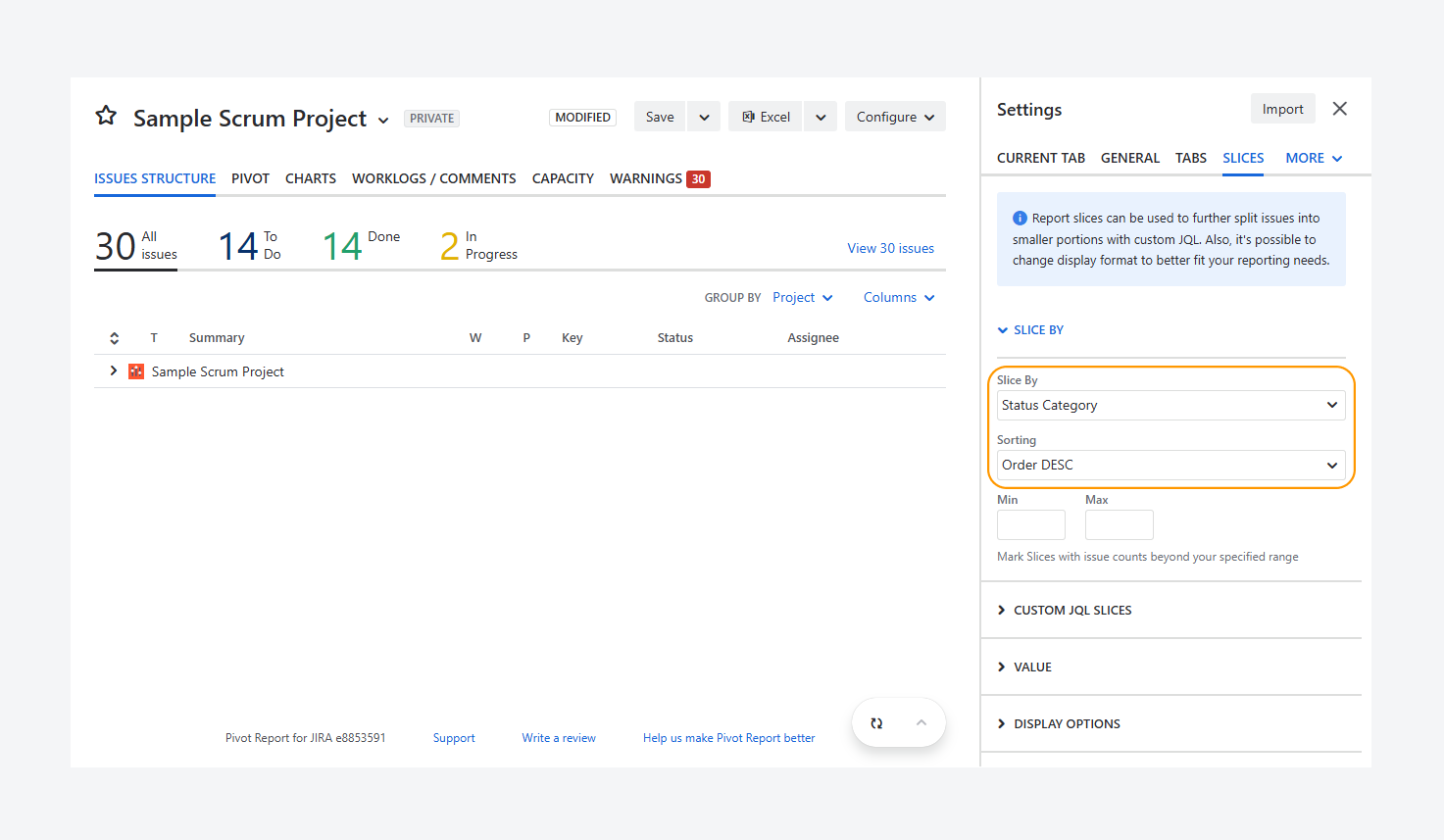Switch to the PIVOT tab
The height and width of the screenshot is (840, 1444).
click(250, 178)
